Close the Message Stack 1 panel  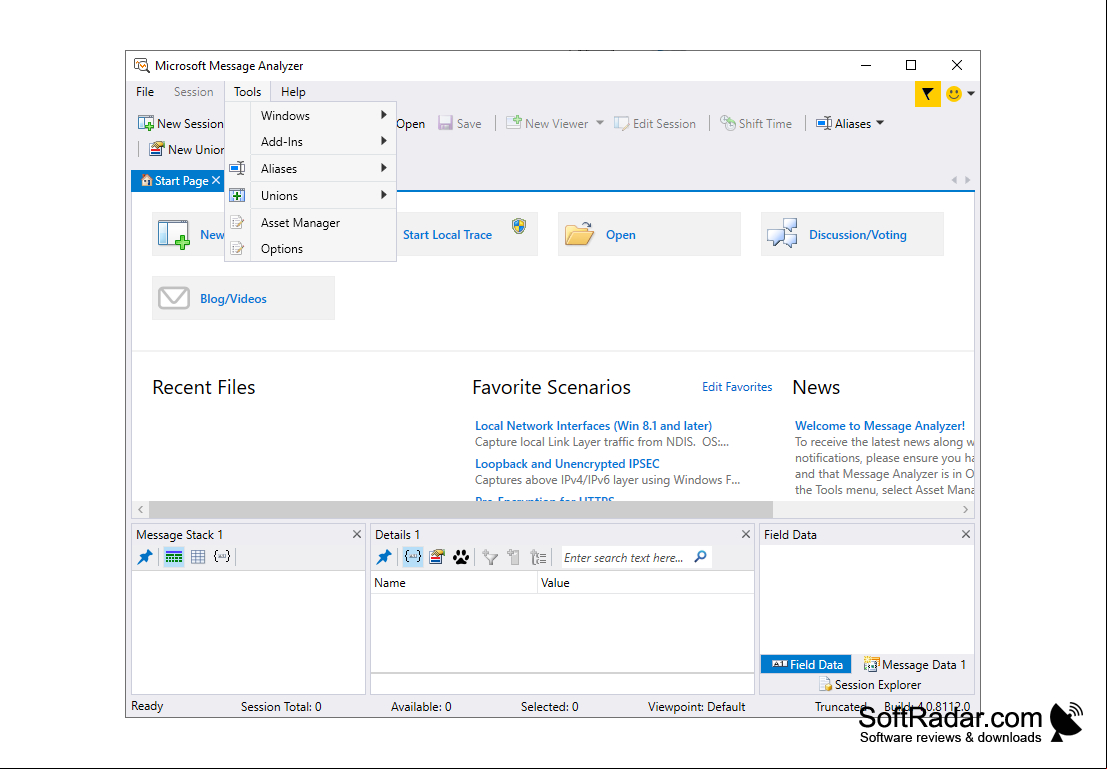coord(357,535)
